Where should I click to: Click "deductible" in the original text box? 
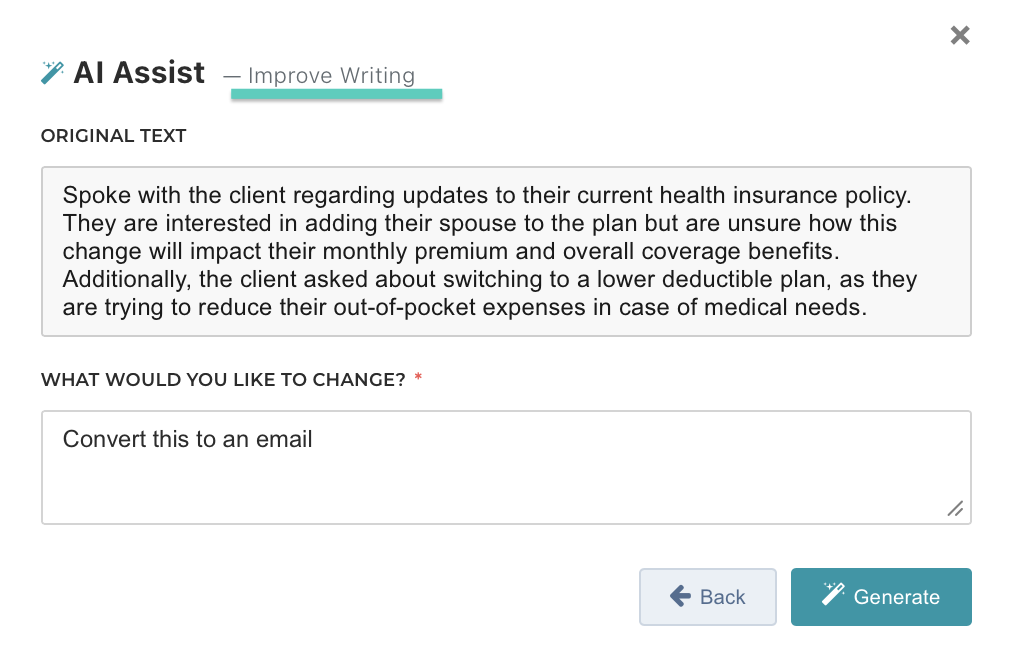coord(682,279)
